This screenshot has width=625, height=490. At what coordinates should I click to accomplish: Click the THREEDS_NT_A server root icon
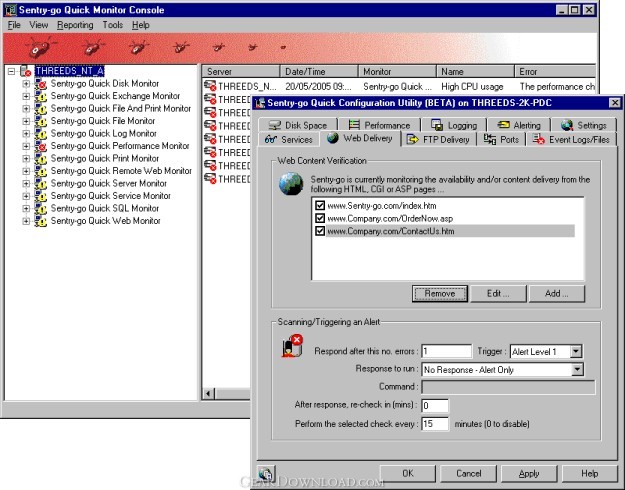(x=26, y=71)
